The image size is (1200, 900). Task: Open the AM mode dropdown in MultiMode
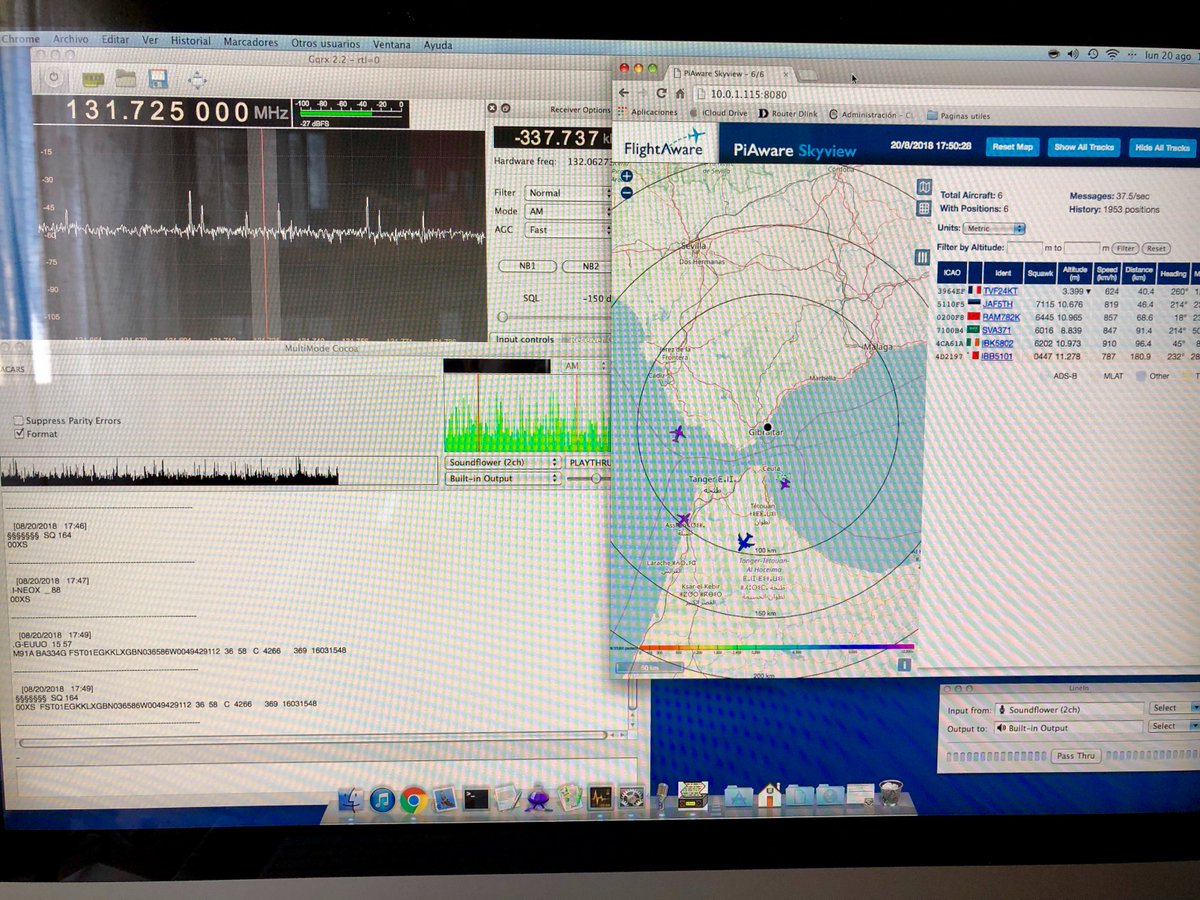pyautogui.click(x=586, y=367)
